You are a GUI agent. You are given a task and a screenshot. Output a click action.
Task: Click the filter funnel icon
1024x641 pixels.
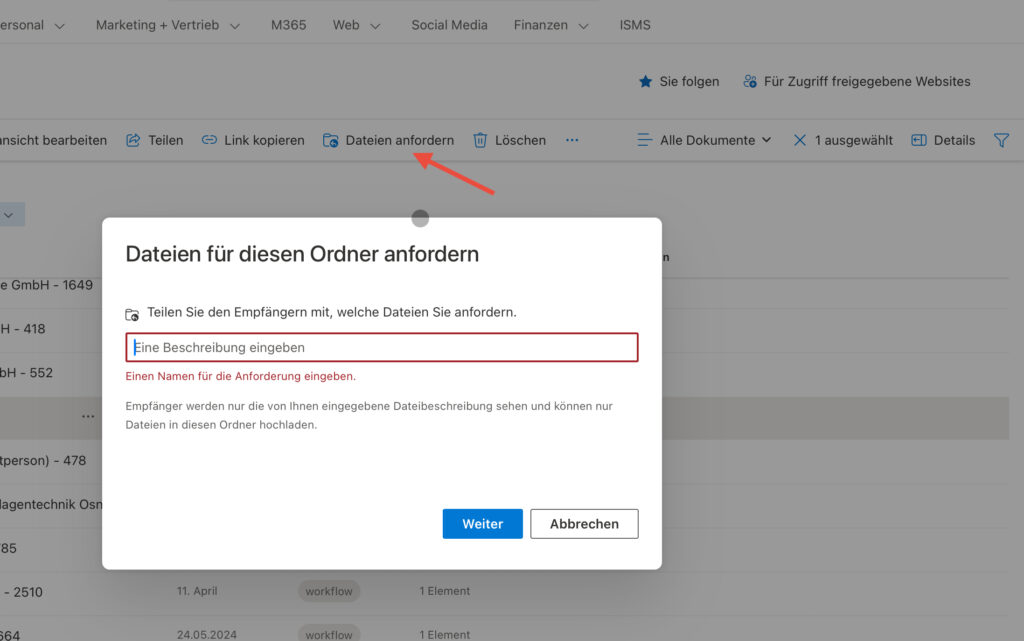pos(1001,141)
